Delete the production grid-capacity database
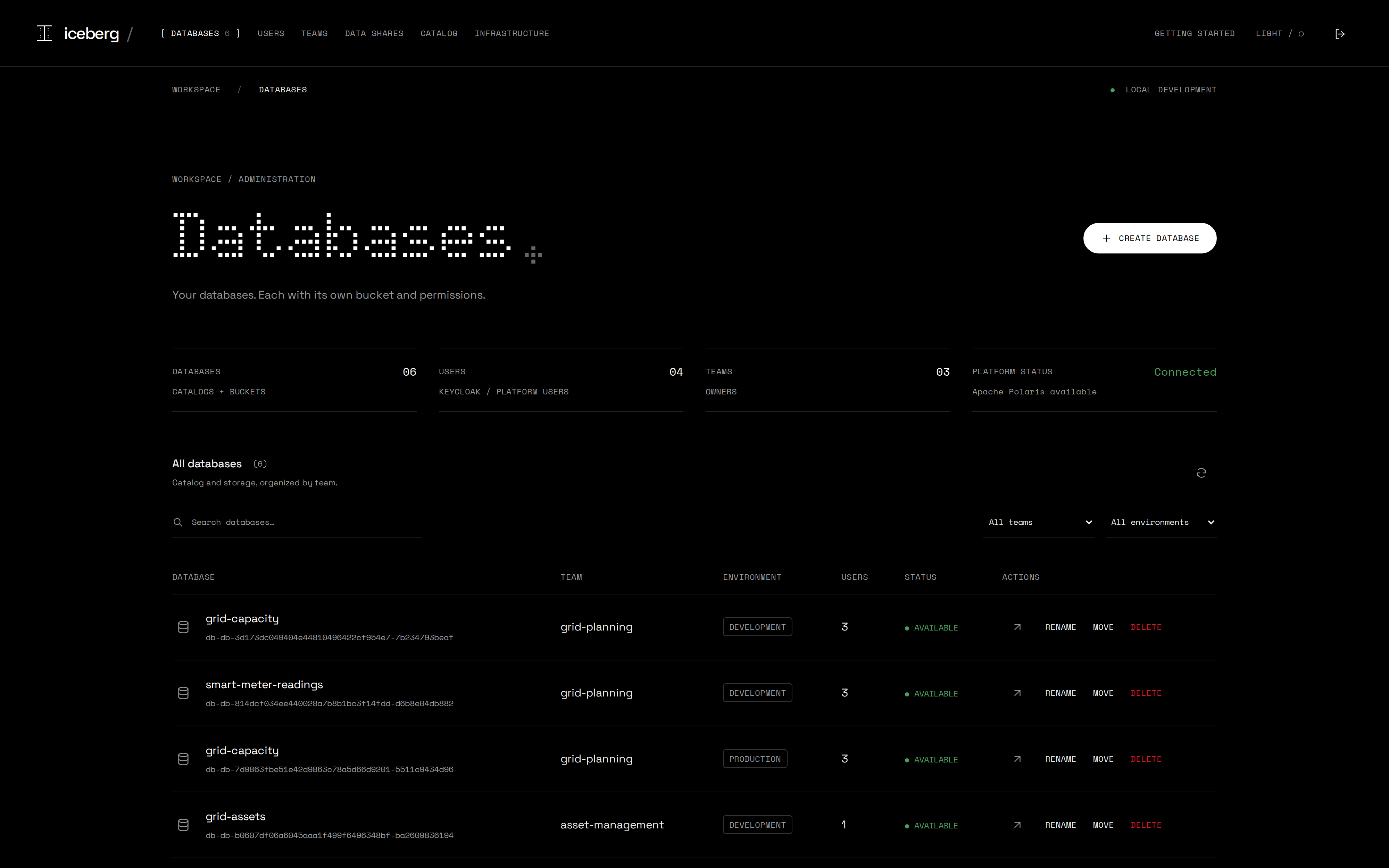This screenshot has height=868, width=1389. tap(1146, 759)
